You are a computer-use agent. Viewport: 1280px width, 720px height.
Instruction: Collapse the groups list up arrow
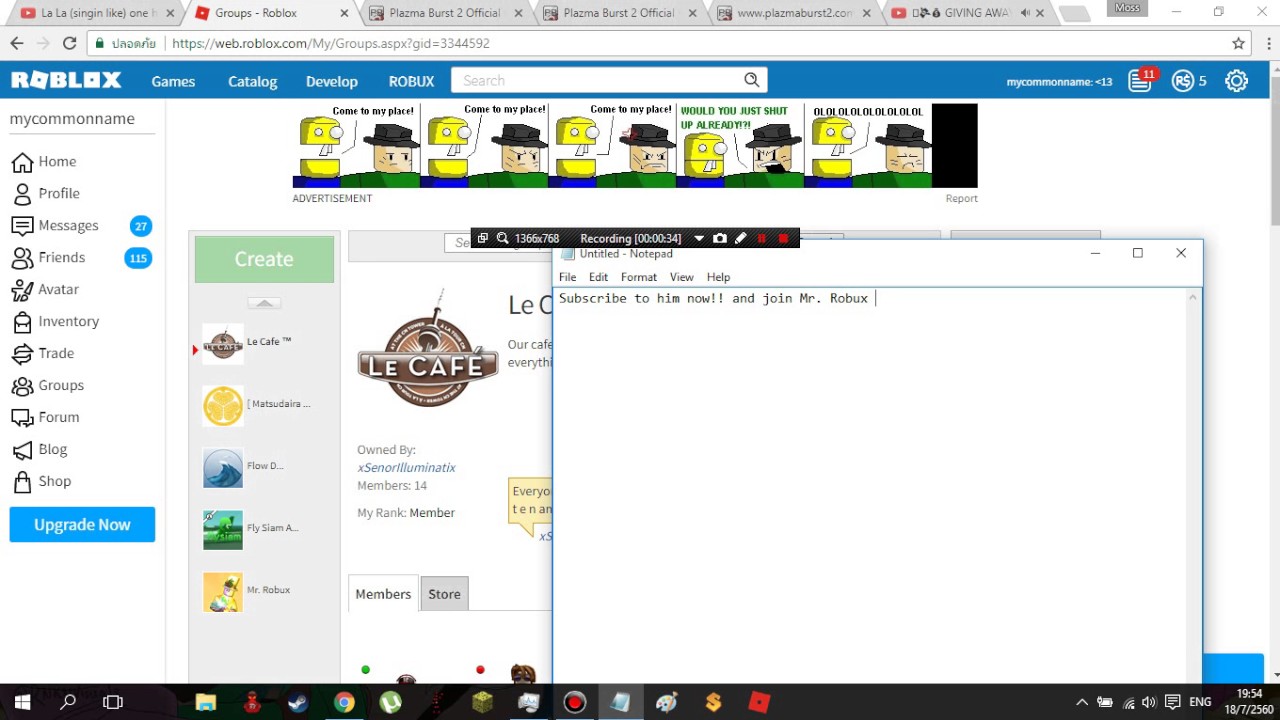[264, 303]
